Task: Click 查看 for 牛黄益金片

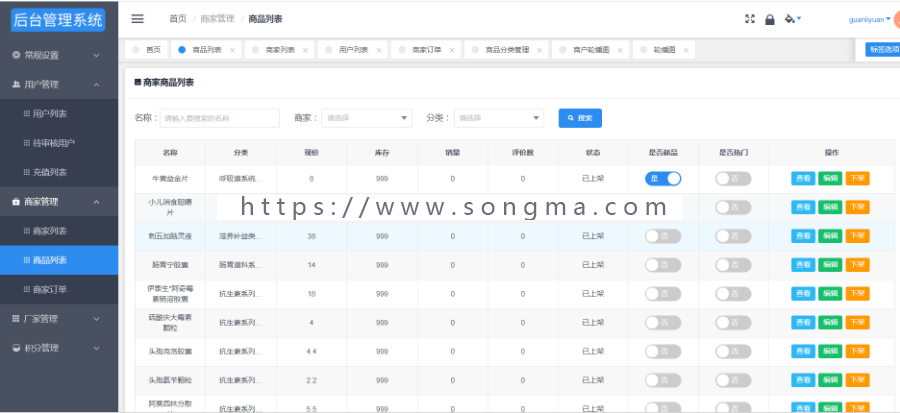Action: click(803, 178)
